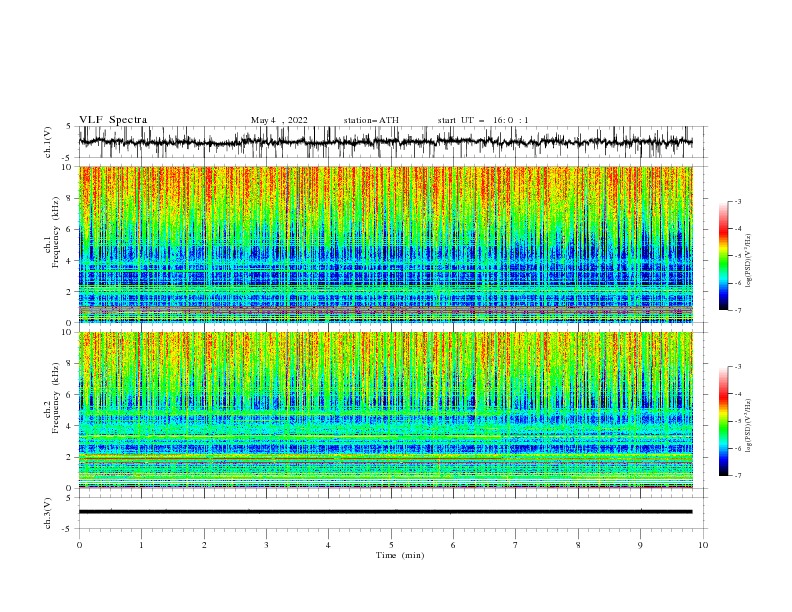Click the 'ch.3(V)' axis label
Screen dimensions: 792x612
tap(48, 513)
